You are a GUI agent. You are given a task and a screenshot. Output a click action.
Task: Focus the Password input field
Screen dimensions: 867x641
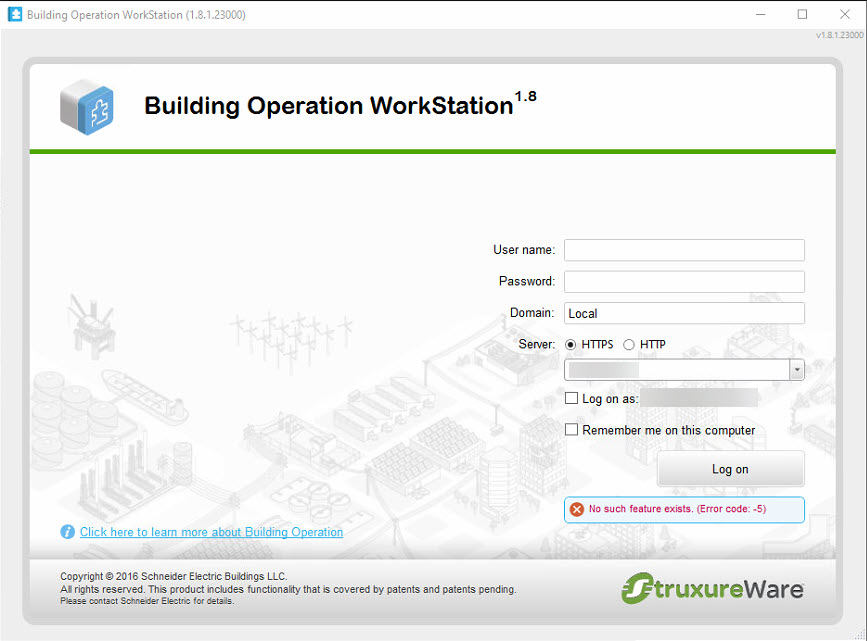(x=684, y=282)
